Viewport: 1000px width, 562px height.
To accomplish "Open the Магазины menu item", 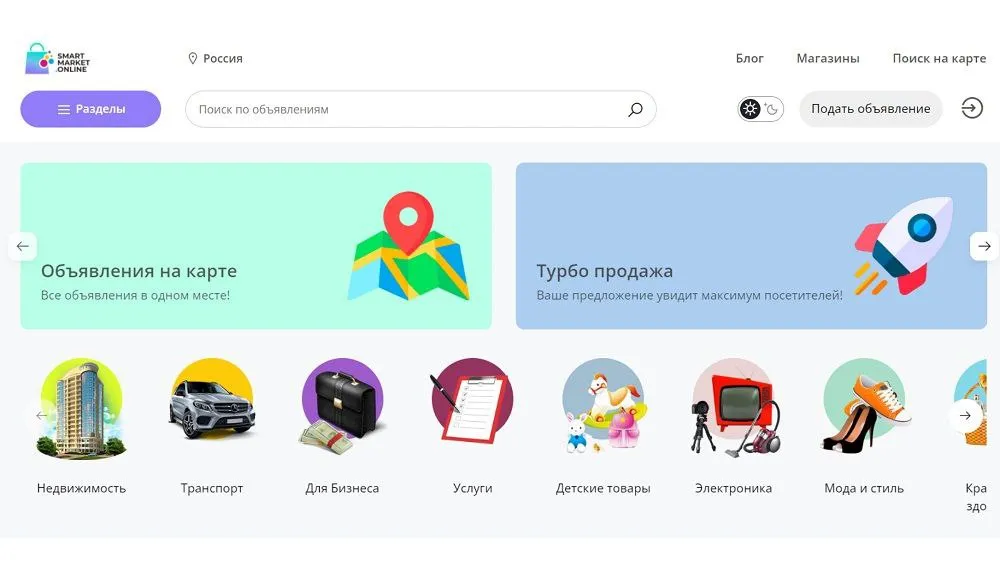I will (x=827, y=58).
